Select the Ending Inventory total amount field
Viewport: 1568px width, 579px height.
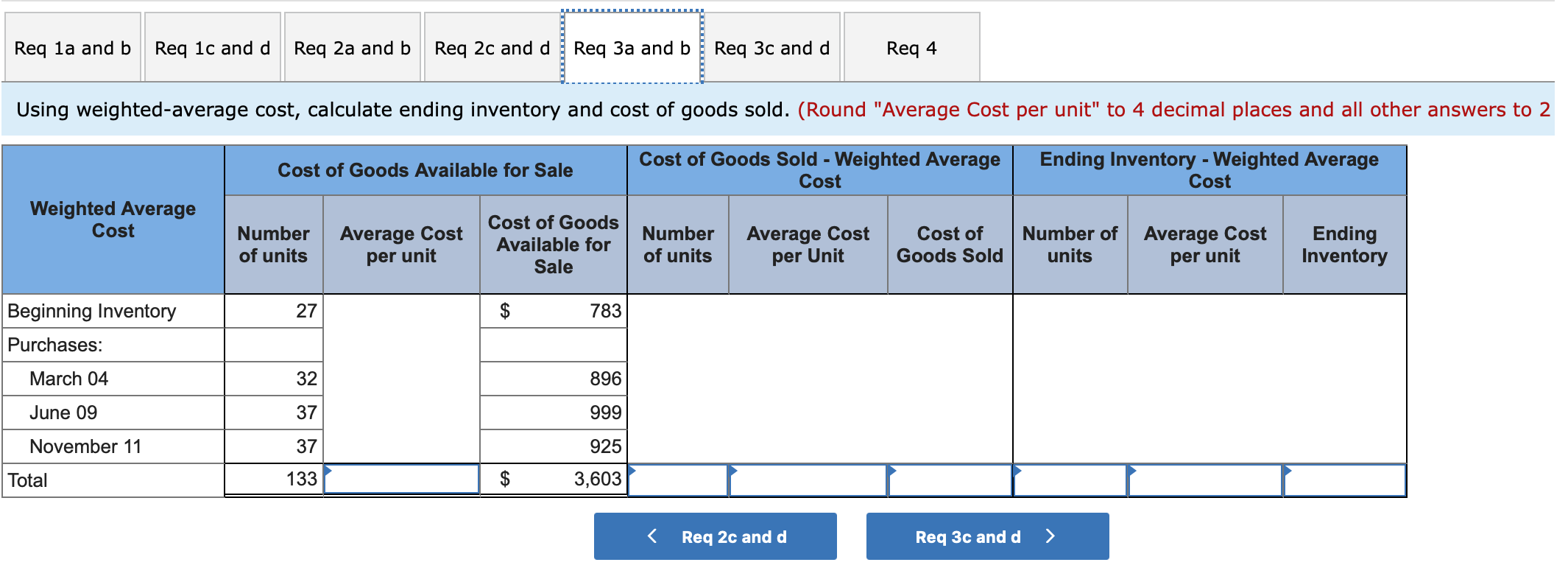[x=1344, y=480]
